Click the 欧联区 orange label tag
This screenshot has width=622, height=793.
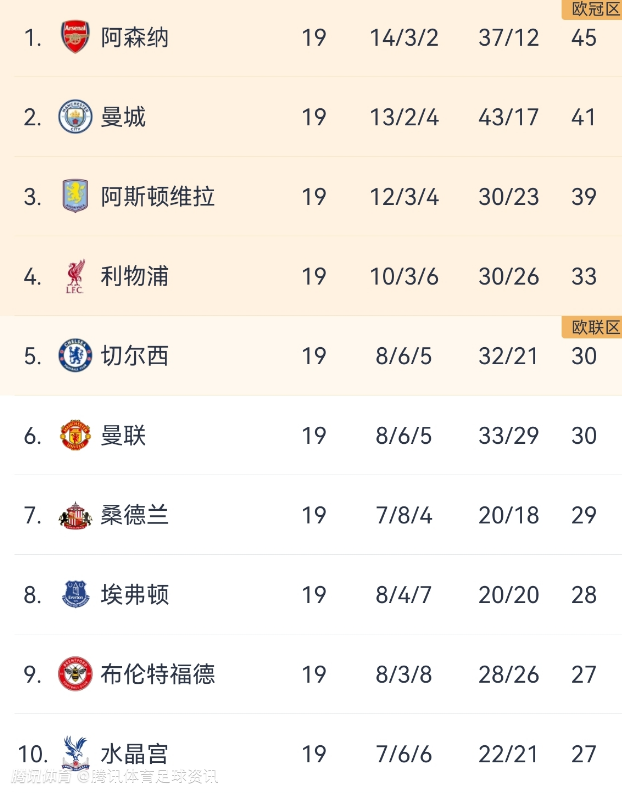pyautogui.click(x=595, y=327)
